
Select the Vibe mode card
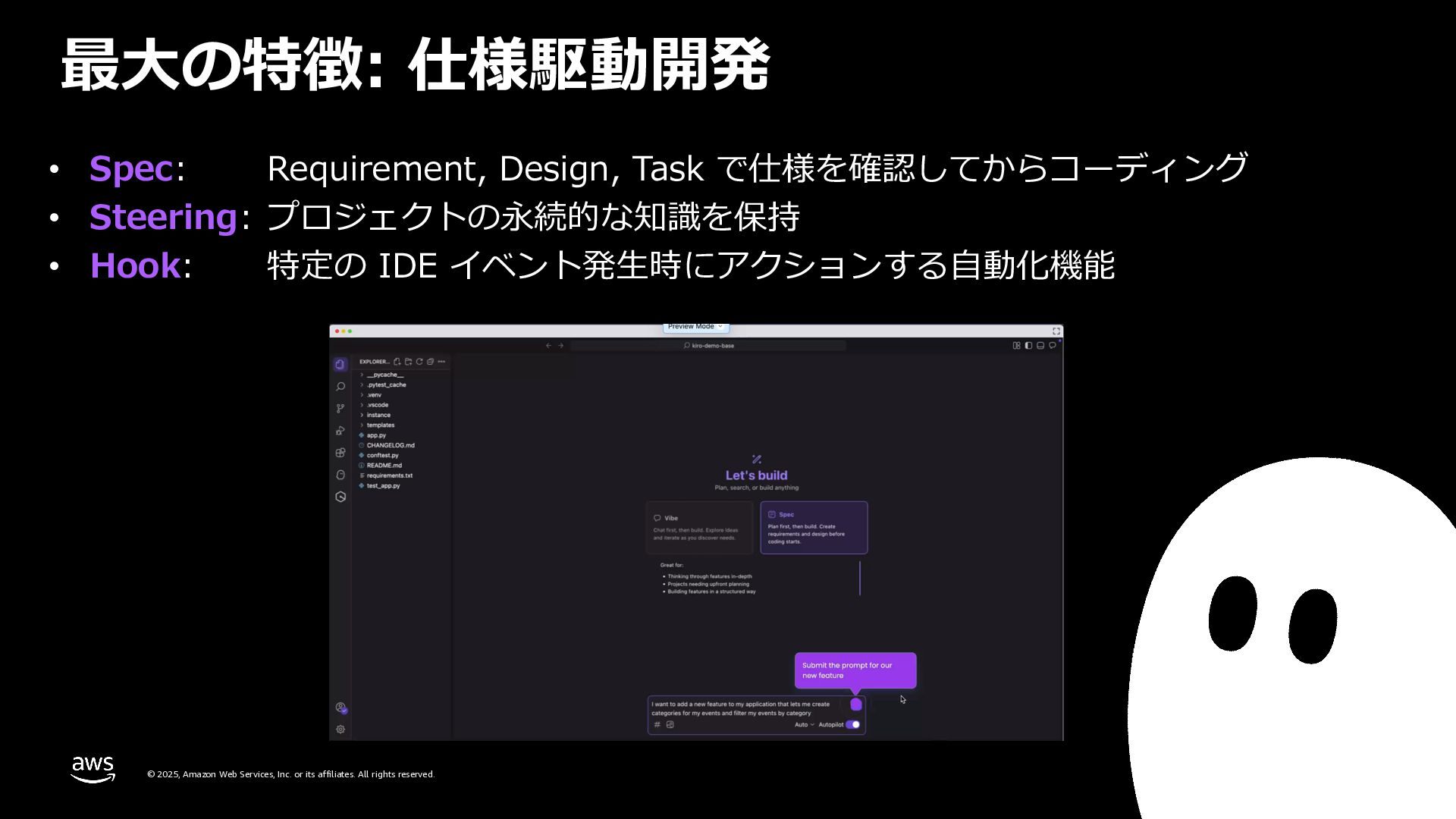pyautogui.click(x=699, y=528)
